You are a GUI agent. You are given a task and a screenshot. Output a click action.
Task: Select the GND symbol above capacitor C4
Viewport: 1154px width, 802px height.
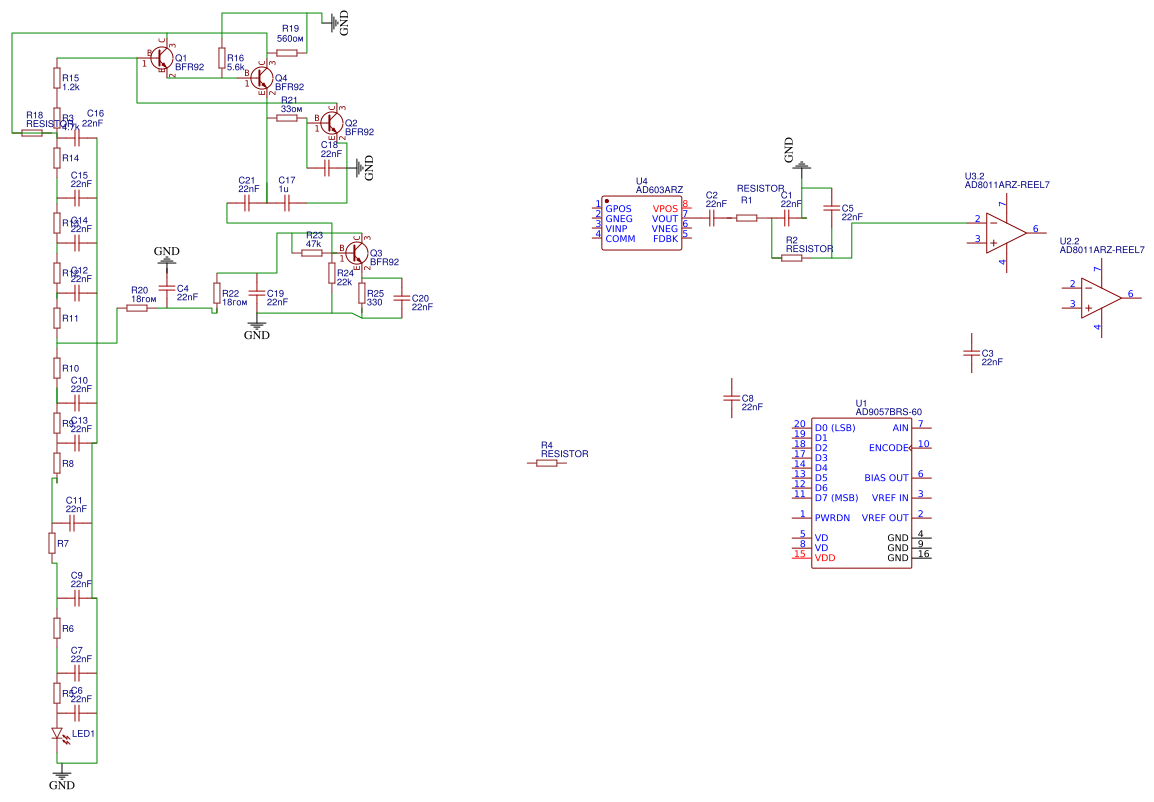[166, 261]
